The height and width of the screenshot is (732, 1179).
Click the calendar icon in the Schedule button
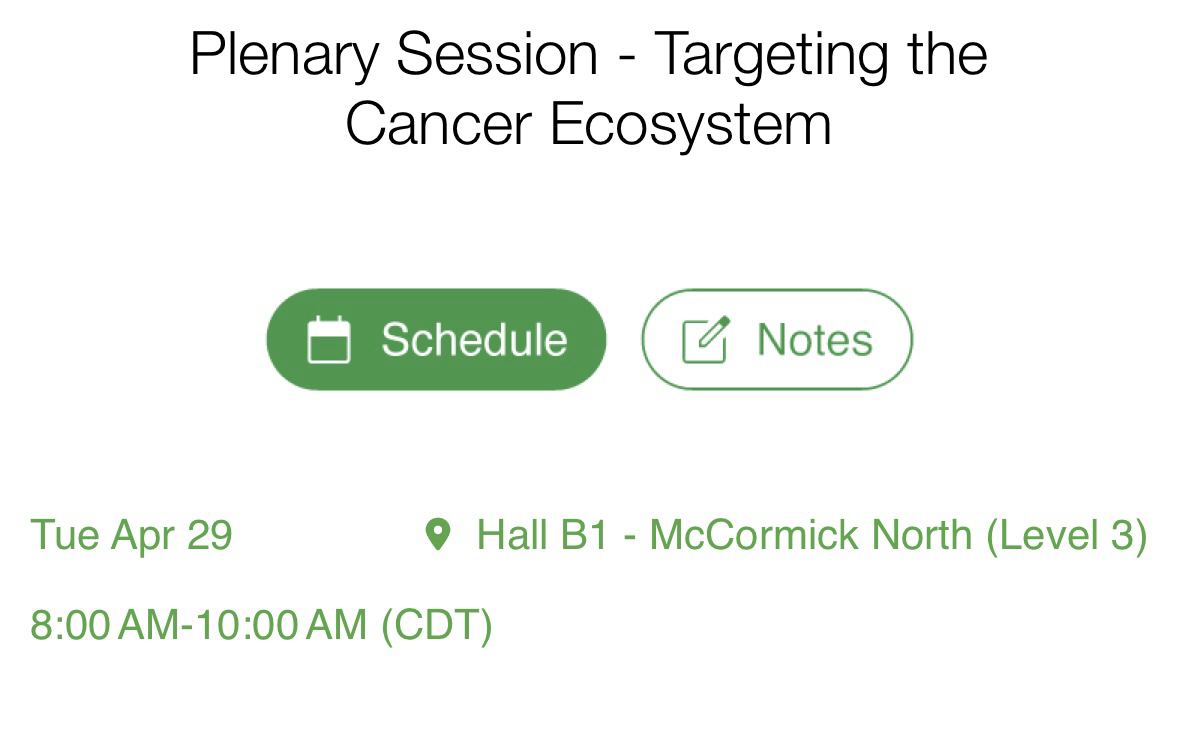[328, 340]
